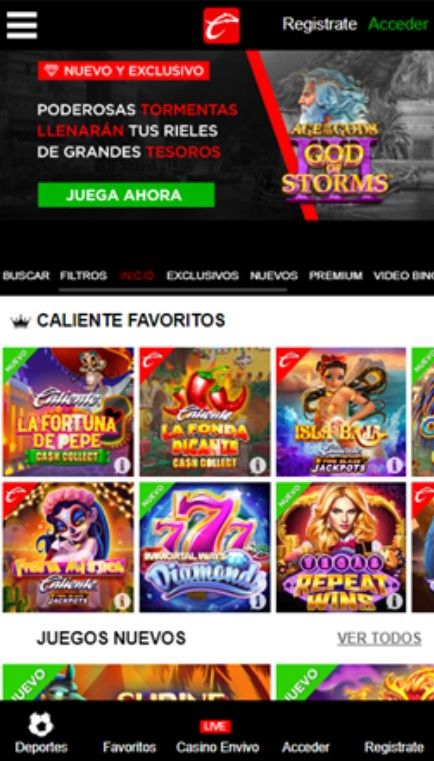The image size is (434, 761).
Task: Open Casino Envivo LIVE icon
Action: 215,726
